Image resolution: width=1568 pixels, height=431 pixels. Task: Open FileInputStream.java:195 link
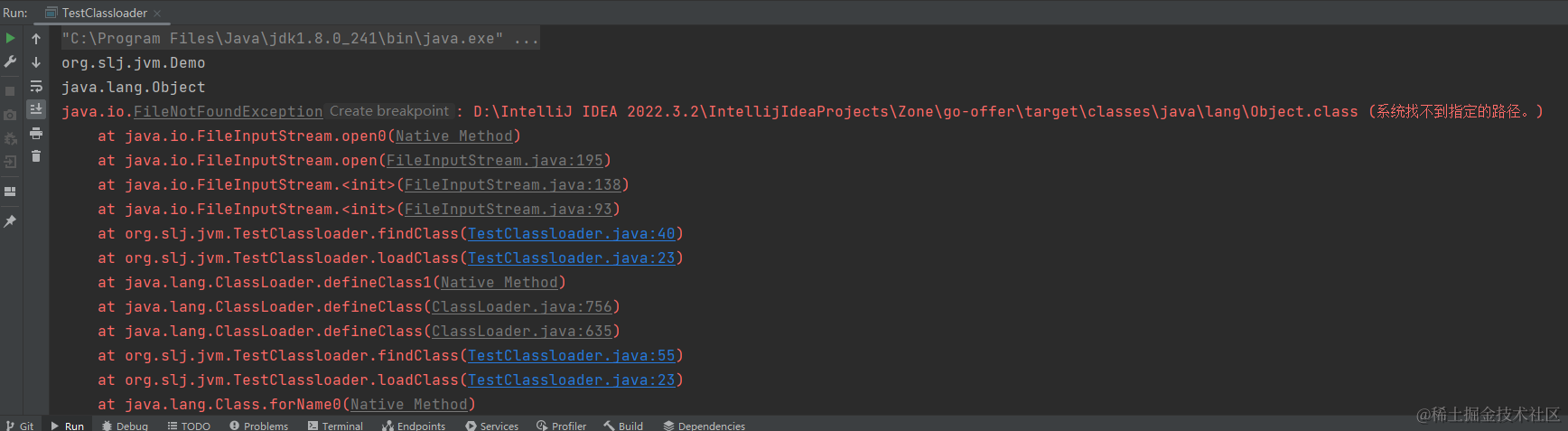click(x=494, y=161)
